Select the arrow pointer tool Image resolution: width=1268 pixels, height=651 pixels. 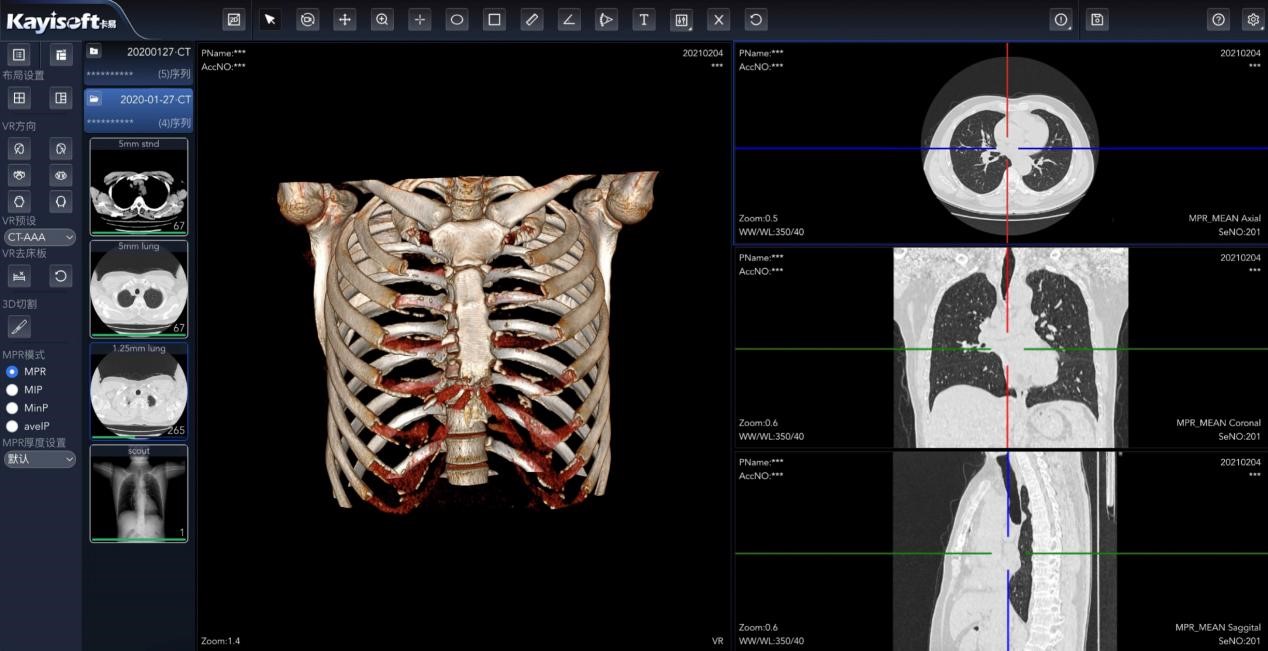270,19
